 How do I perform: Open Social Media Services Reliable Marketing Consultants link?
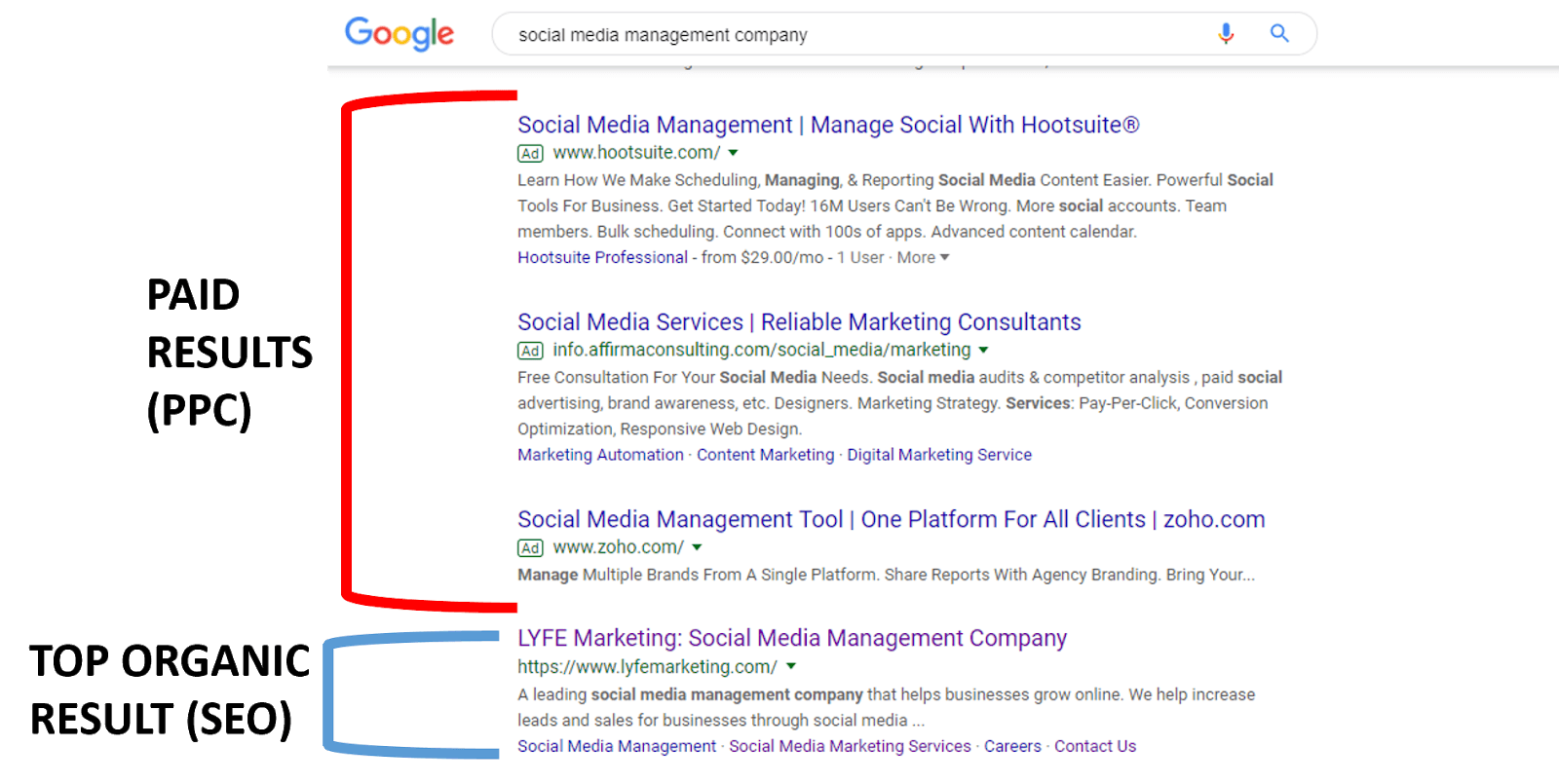(799, 322)
